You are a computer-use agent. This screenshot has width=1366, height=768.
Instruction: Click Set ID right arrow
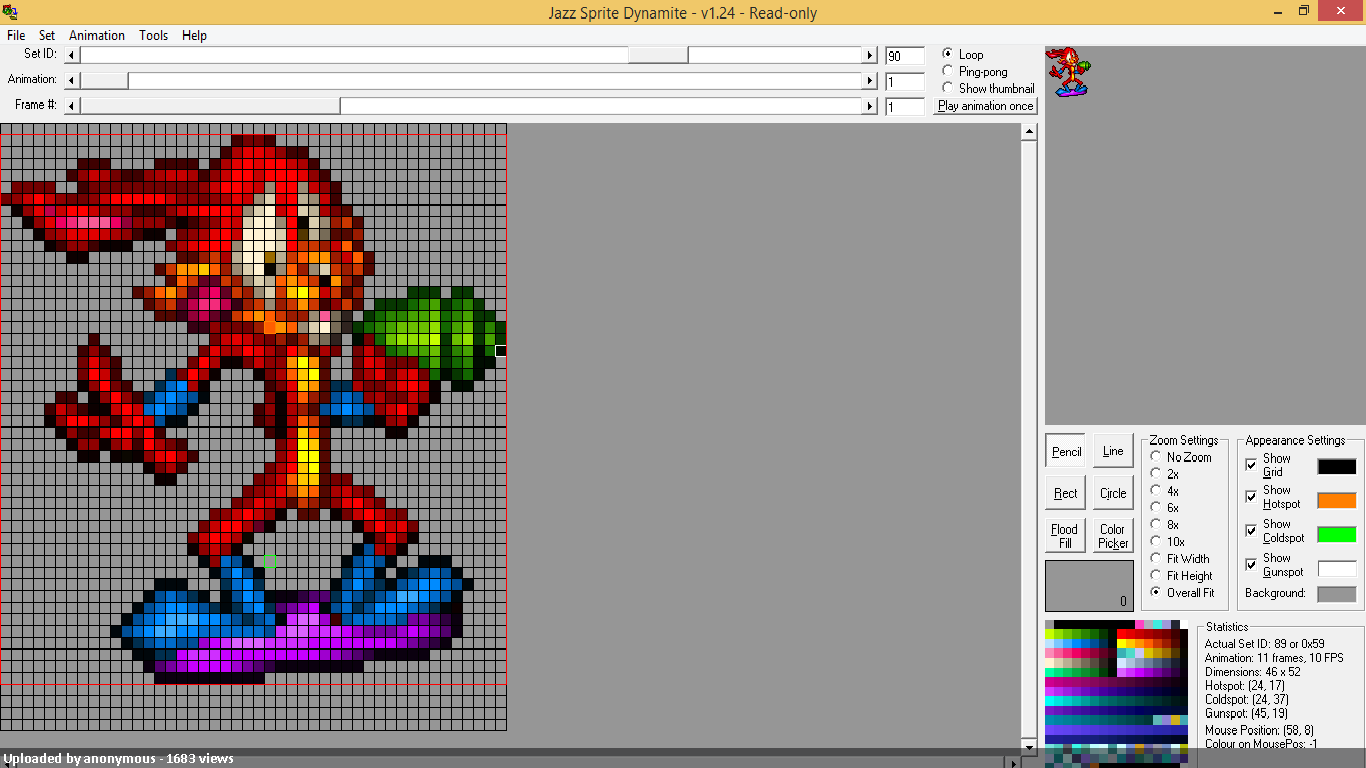(x=870, y=55)
